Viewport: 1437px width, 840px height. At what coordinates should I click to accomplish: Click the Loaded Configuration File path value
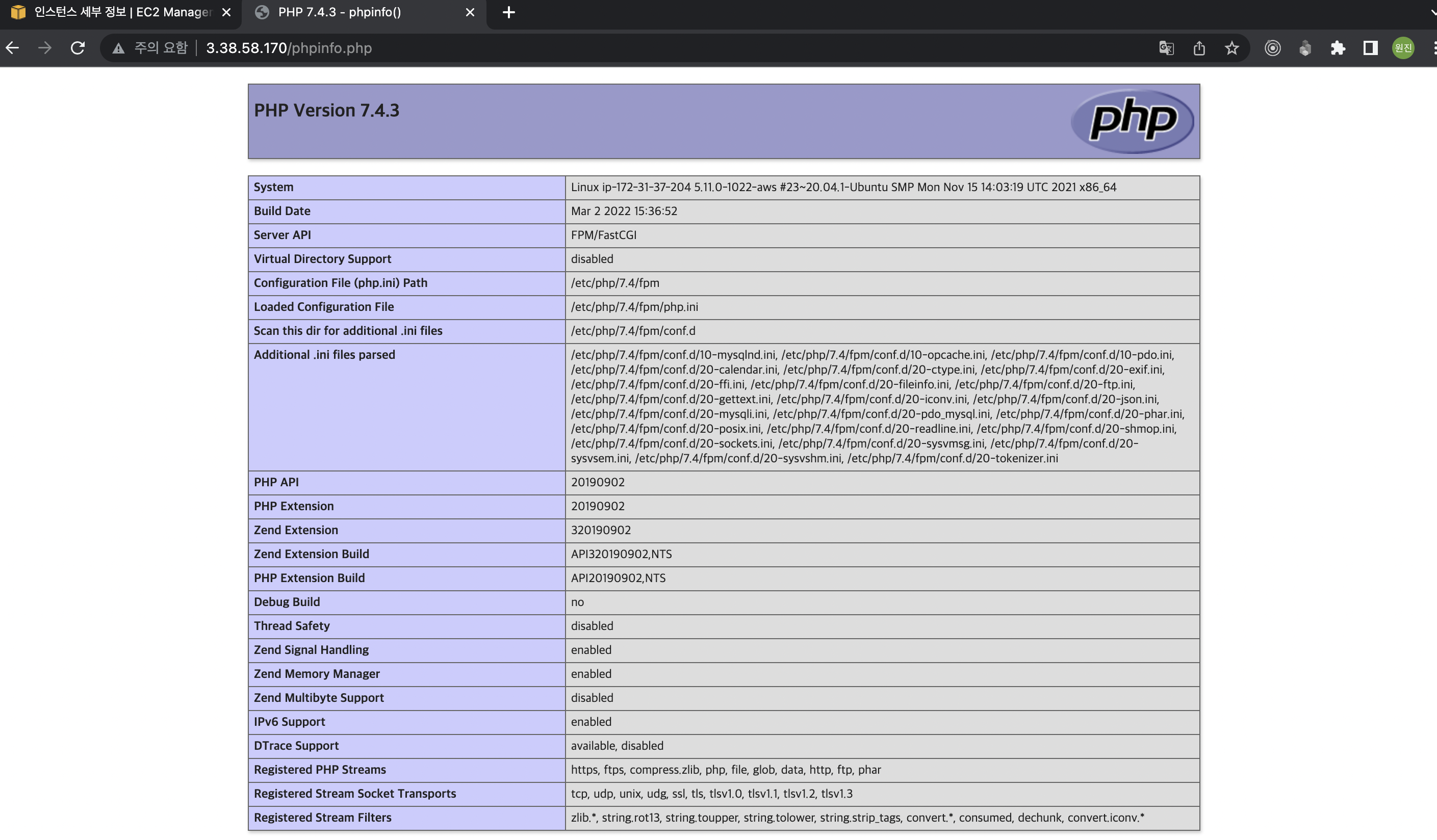coord(634,307)
